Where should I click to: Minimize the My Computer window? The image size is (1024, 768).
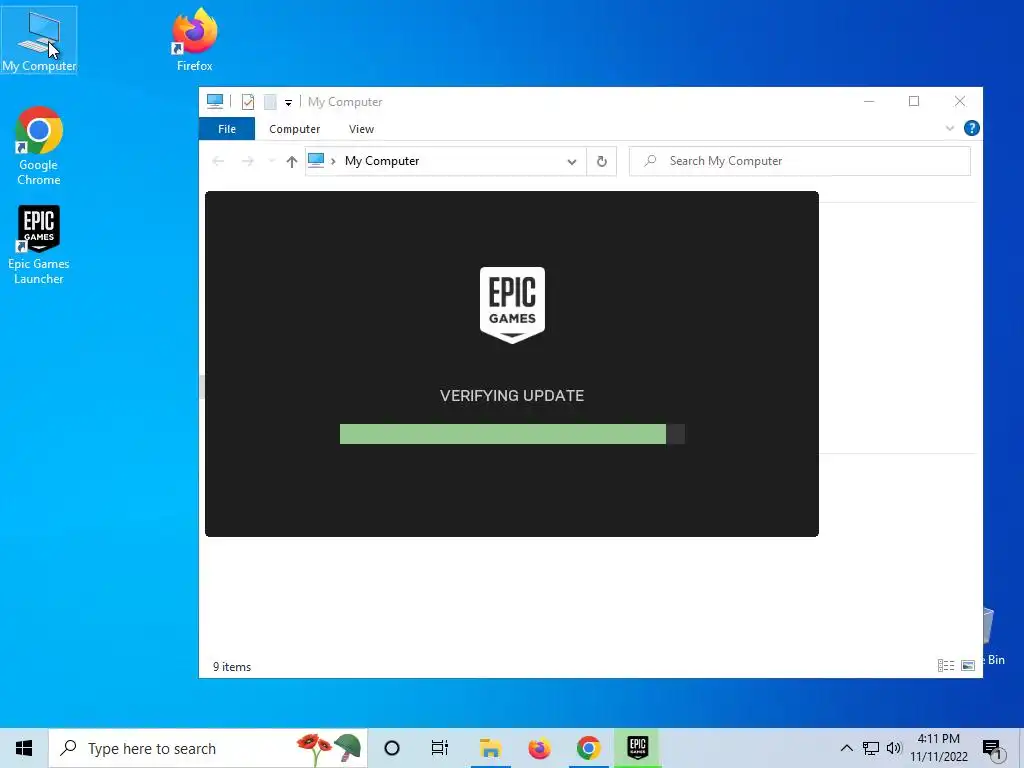pos(869,101)
